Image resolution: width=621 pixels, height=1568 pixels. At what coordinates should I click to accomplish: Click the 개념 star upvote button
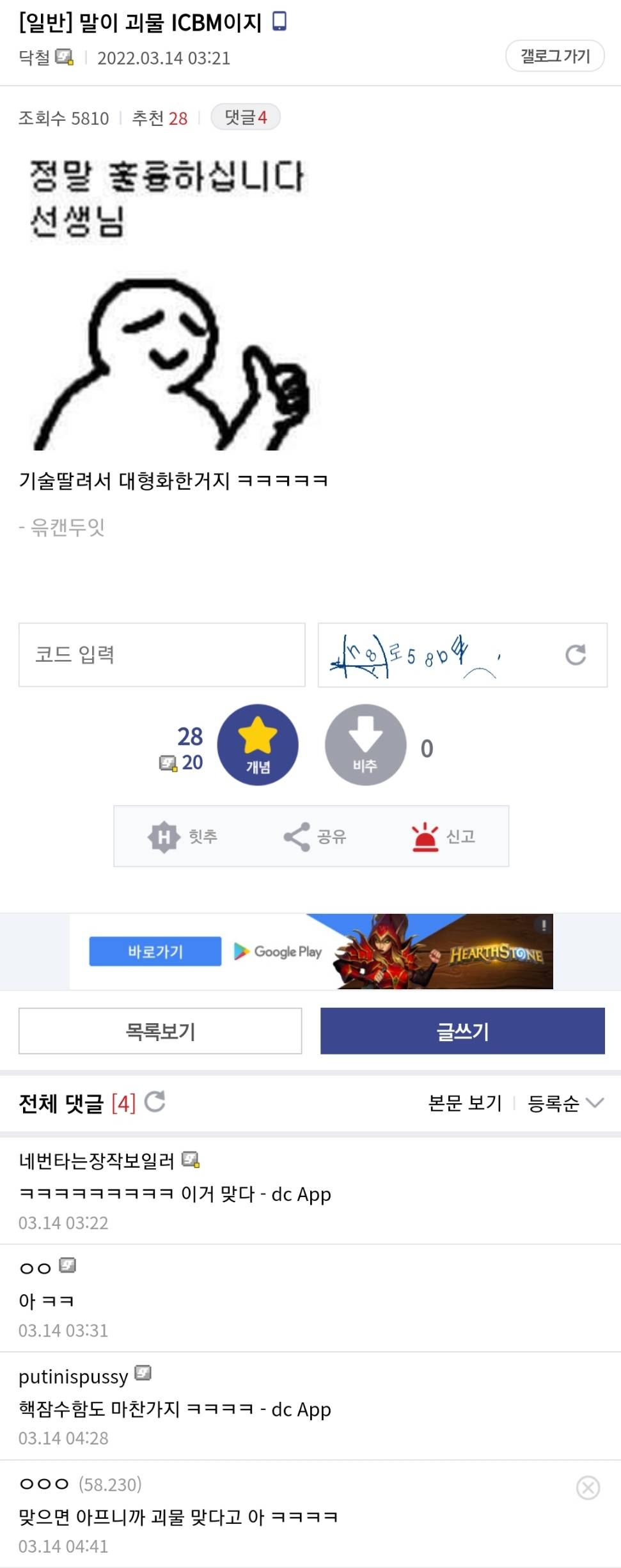tap(258, 745)
